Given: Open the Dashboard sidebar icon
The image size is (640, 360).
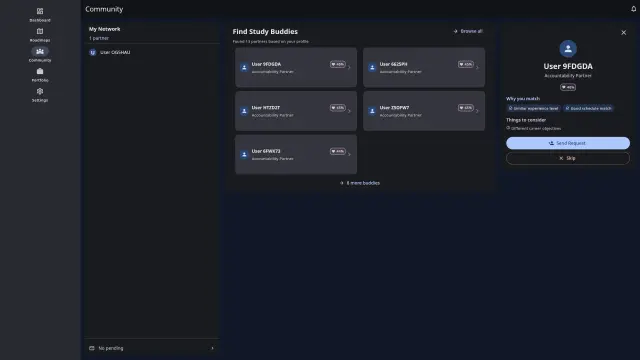Looking at the screenshot, I should [x=40, y=11].
